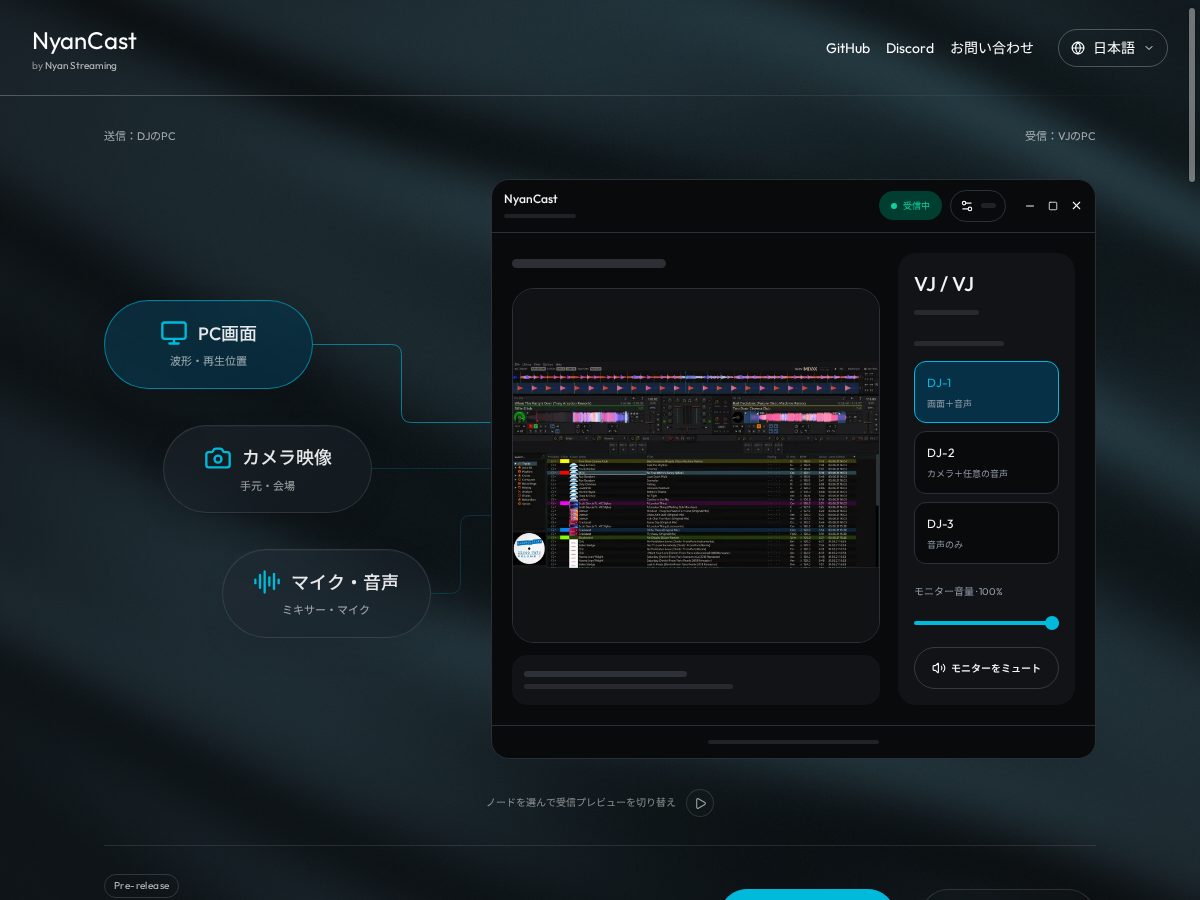Open the お問い合わせ contact link
The width and height of the screenshot is (1200, 900).
point(992,48)
